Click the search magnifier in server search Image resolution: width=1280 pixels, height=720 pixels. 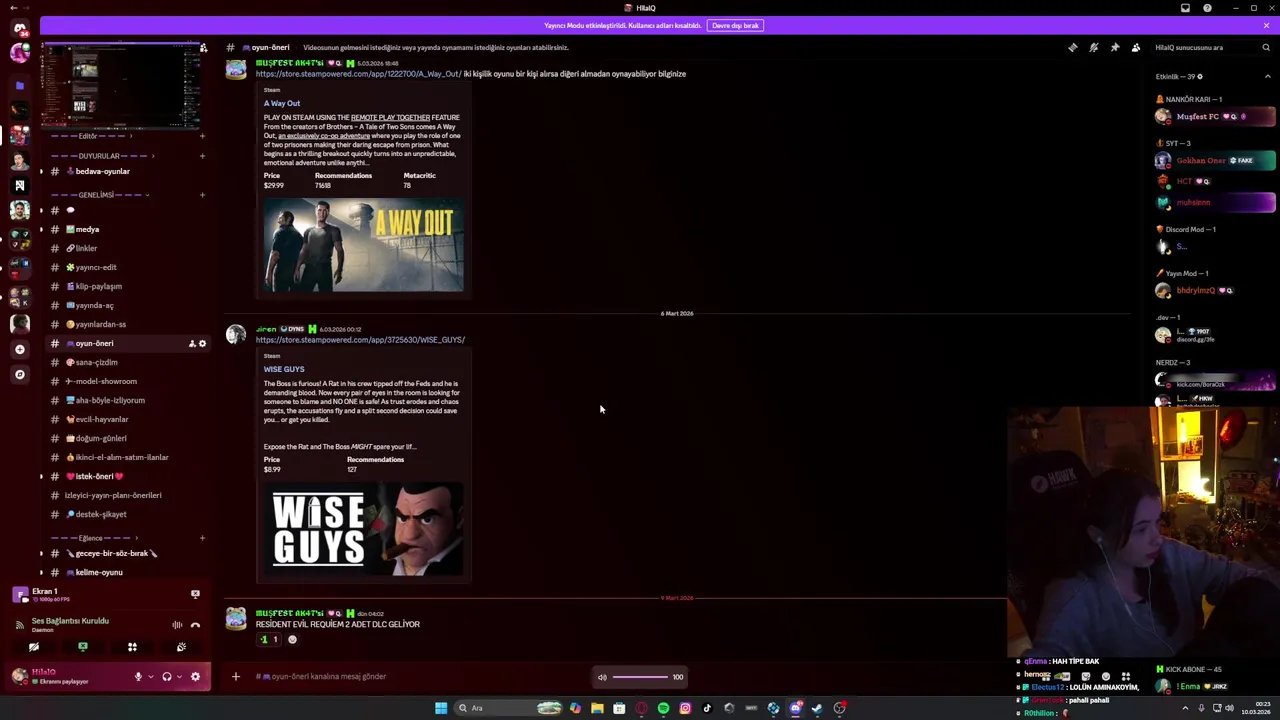1266,47
